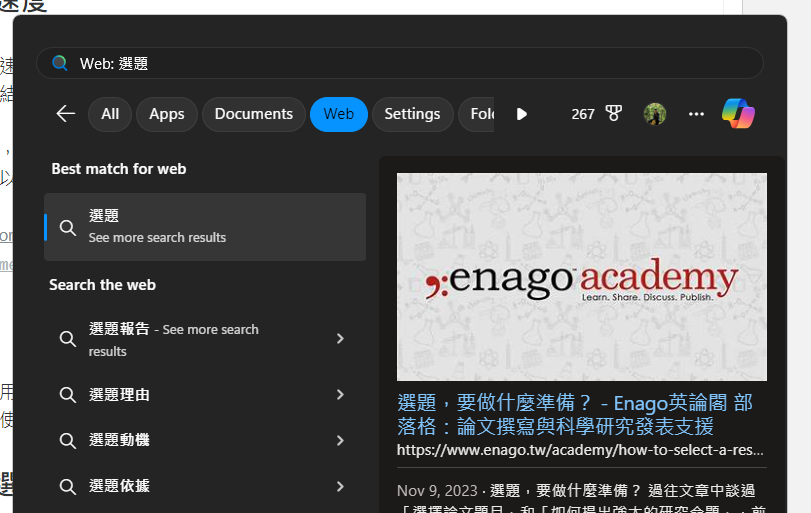811x513 pixels.
Task: Expand the 選題報告 suggestion chevron
Action: click(340, 339)
